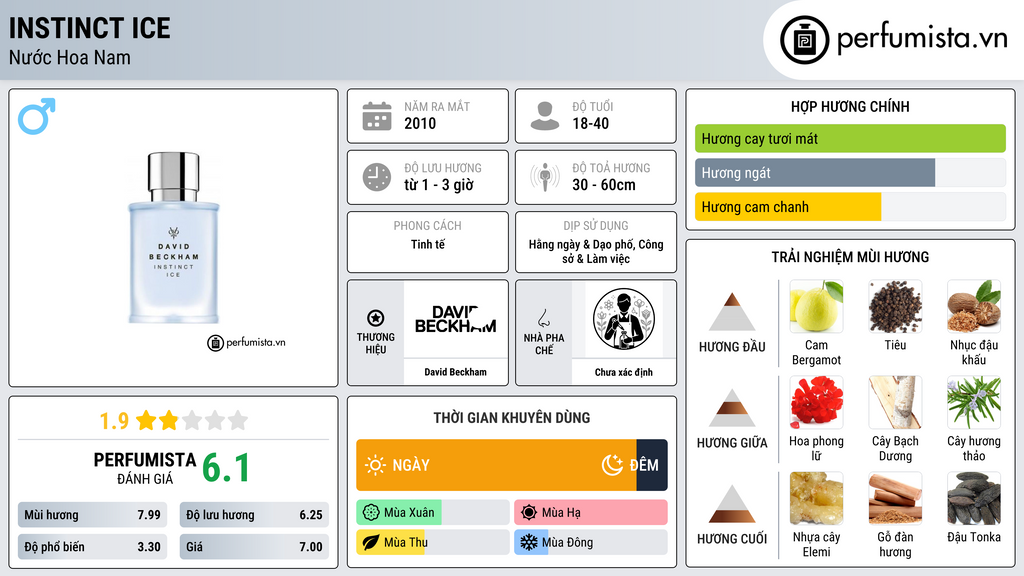This screenshot has height=576, width=1024.
Task: Click the Chưa xác định perfumer label
Action: tap(624, 372)
